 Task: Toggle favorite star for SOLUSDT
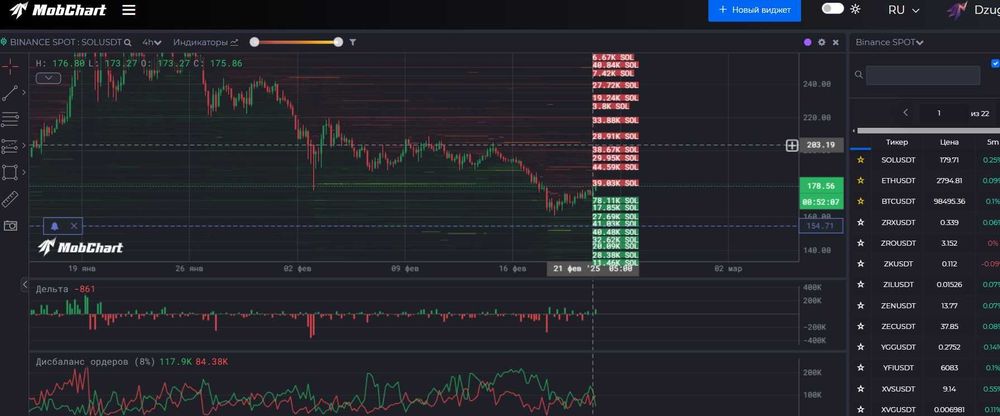[860, 160]
